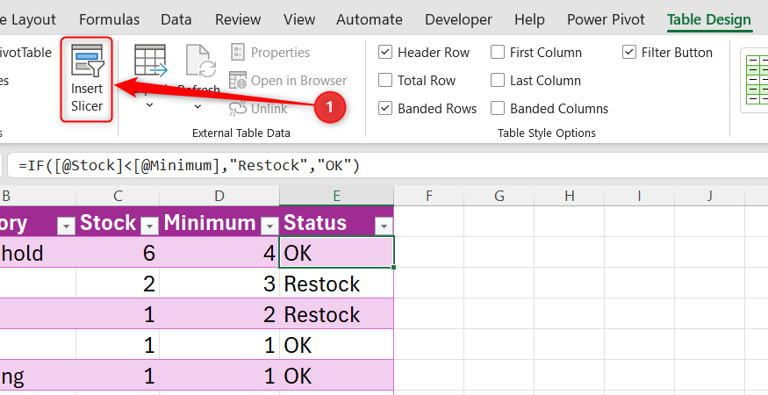Disable the Filter Button checkbox
Image resolution: width=768 pixels, height=395 pixels.
tap(629, 52)
